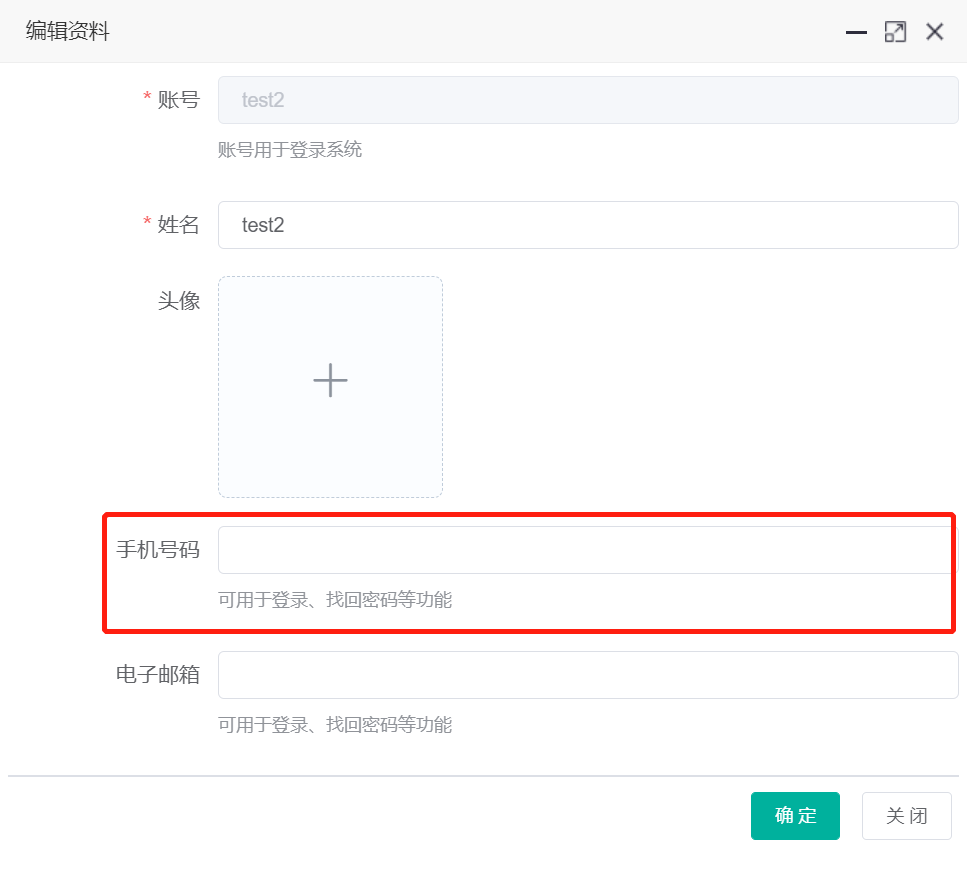Click the hint text below the 手机号码 field
The height and width of the screenshot is (895, 967).
point(335,600)
